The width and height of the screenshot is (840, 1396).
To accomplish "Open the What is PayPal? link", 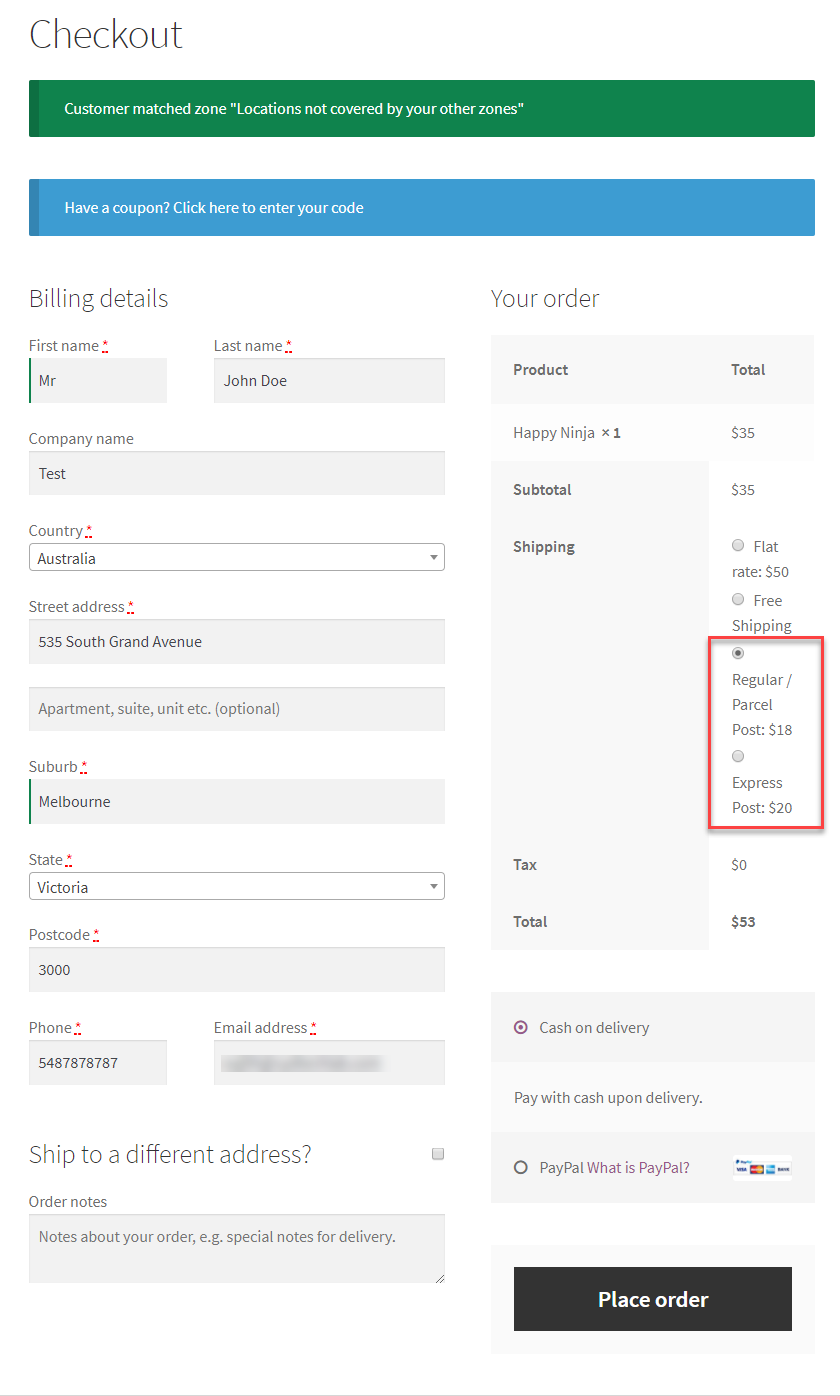I will (638, 1167).
